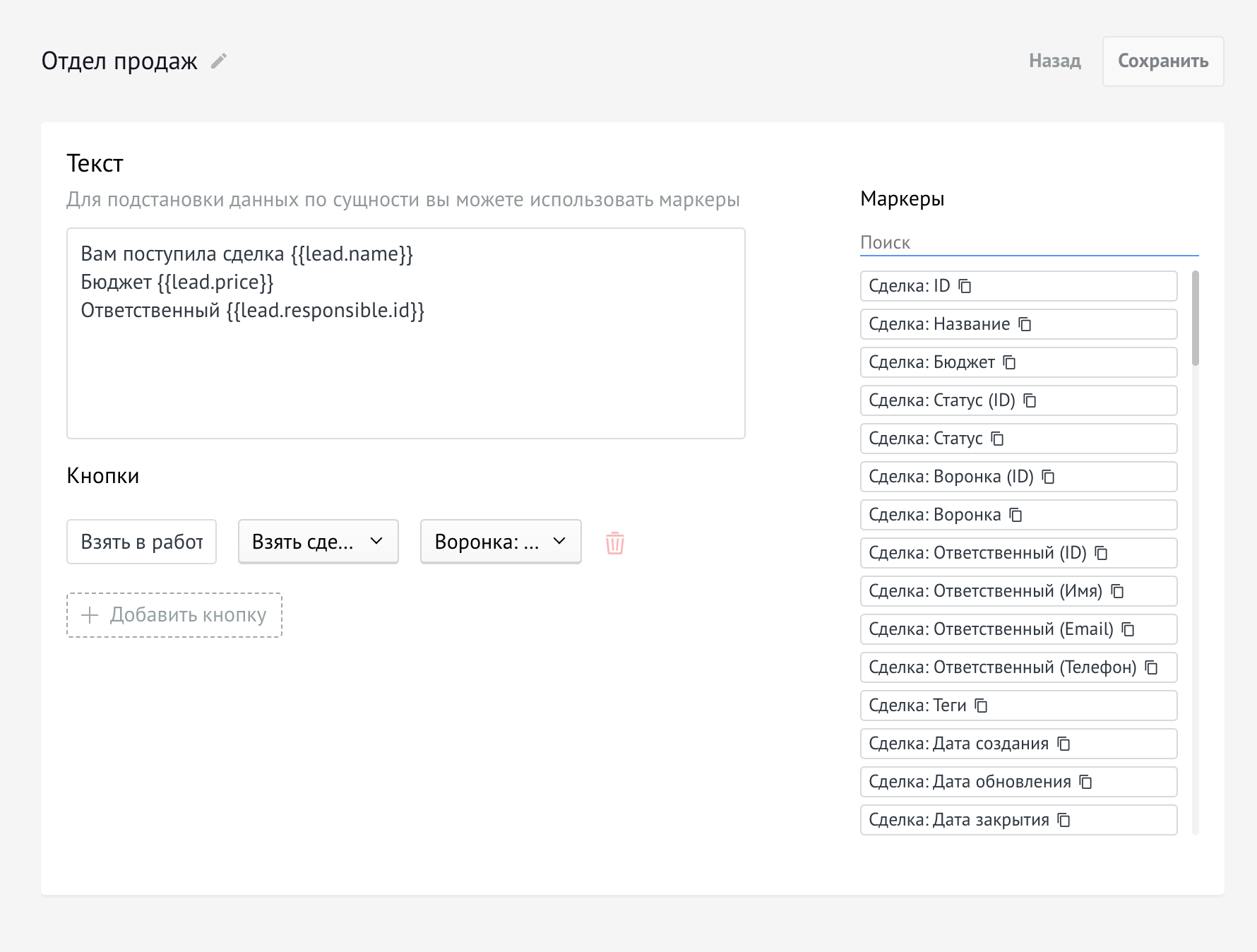Screen dimensions: 1257x952
Task: Copy the Сделка: Ответственный (Телефон) icon
Action: [x=1151, y=667]
